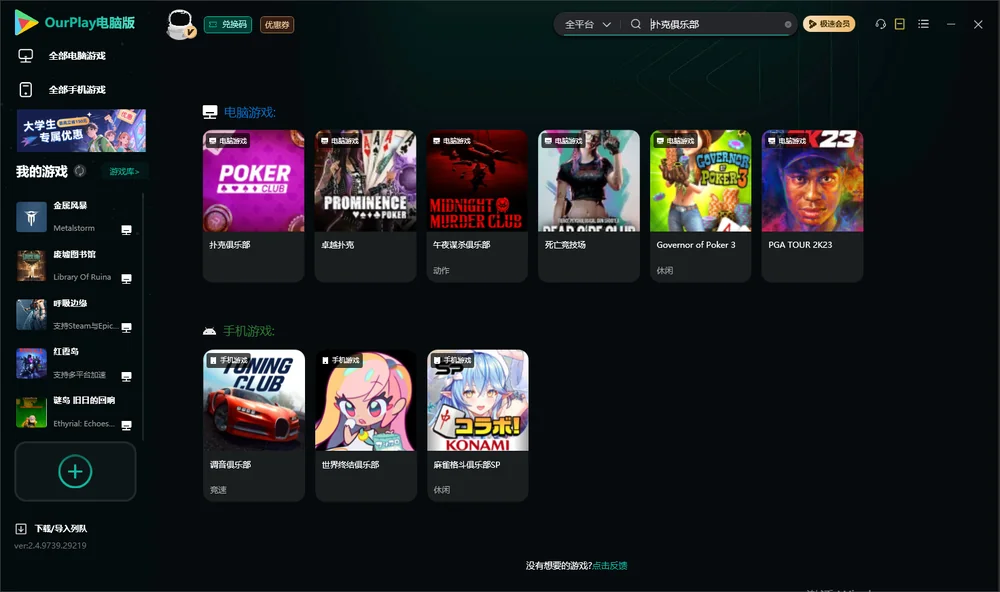Open the main menu list icon
This screenshot has height=592, width=1000.
[923, 24]
